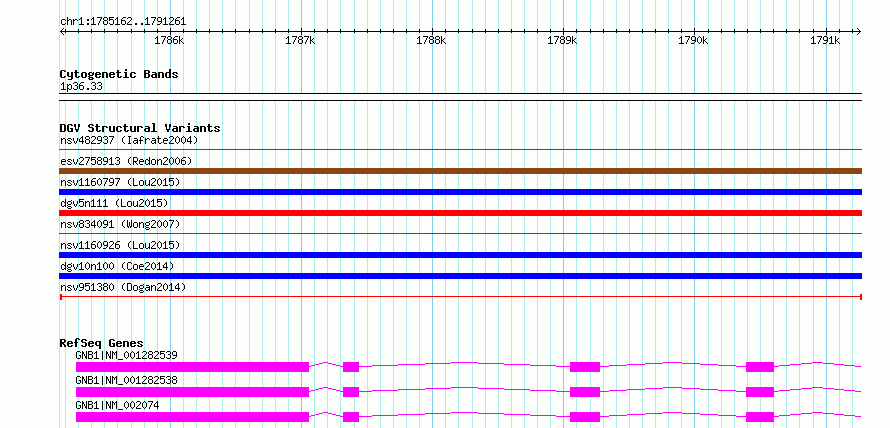
Task: Open the dgv5n111 (Lou2015) variant label
Action: tap(114, 203)
